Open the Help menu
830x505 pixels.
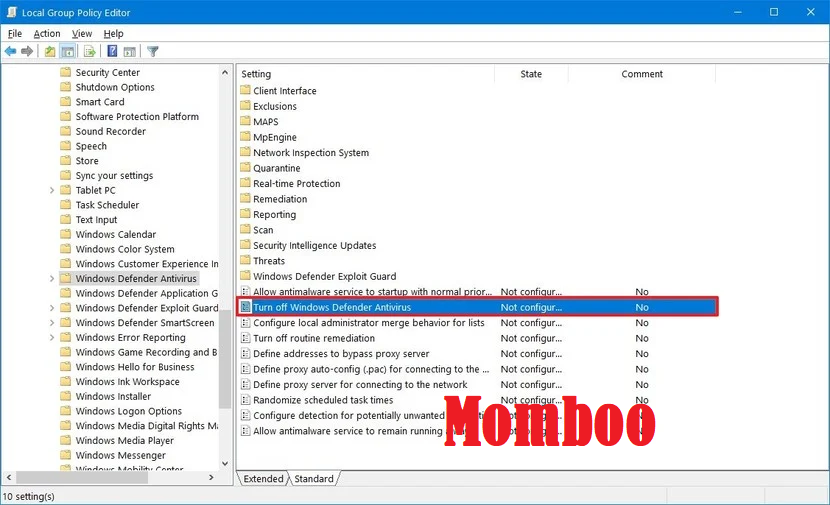[113, 33]
